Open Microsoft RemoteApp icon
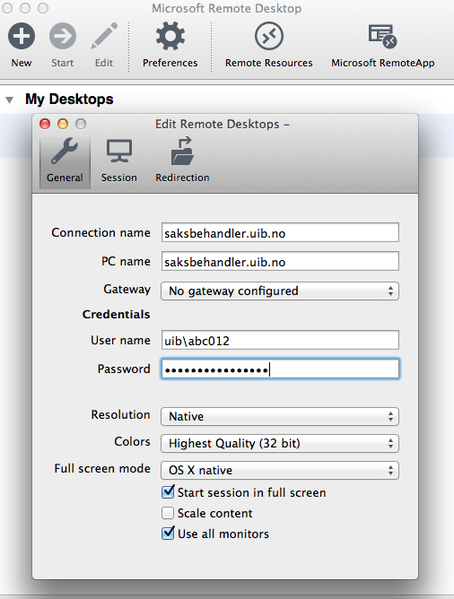 [x=383, y=36]
